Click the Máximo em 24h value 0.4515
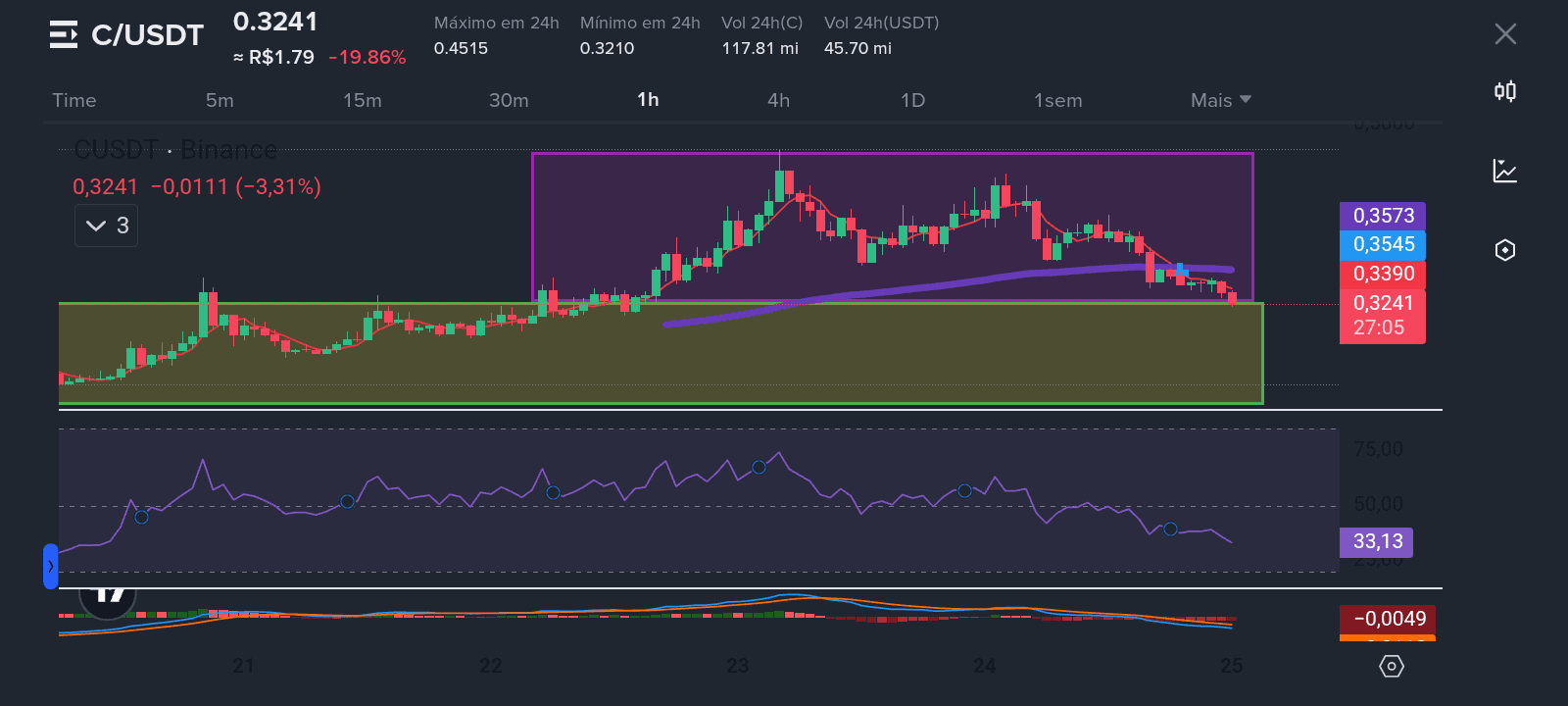The width and height of the screenshot is (1568, 706). pyautogui.click(x=461, y=48)
